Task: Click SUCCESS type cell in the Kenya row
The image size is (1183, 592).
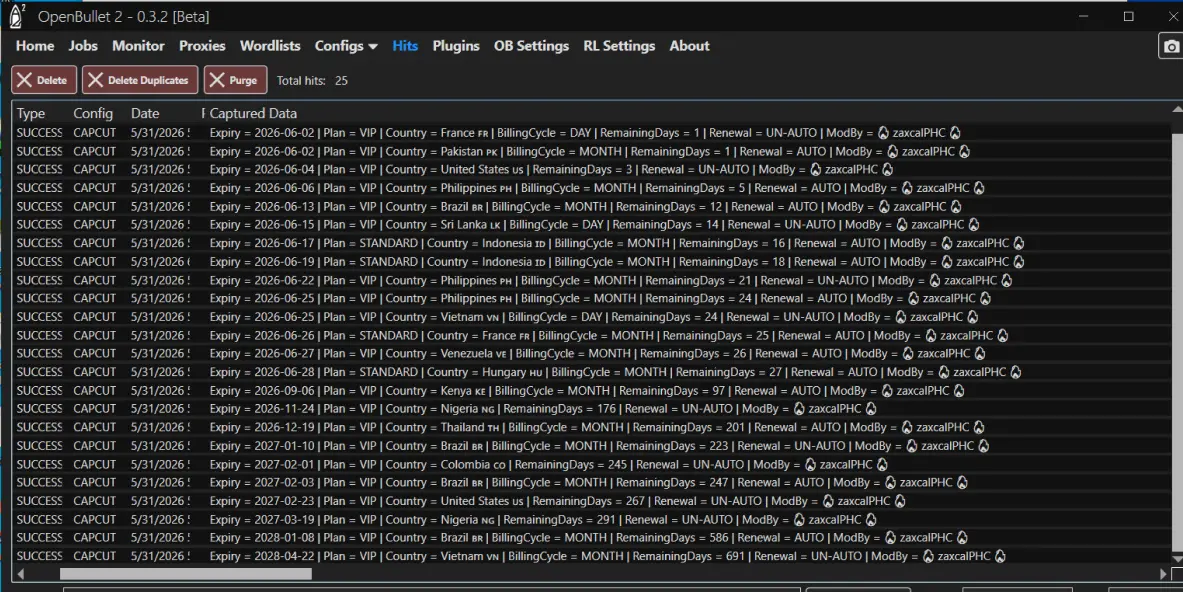Action: [39, 391]
